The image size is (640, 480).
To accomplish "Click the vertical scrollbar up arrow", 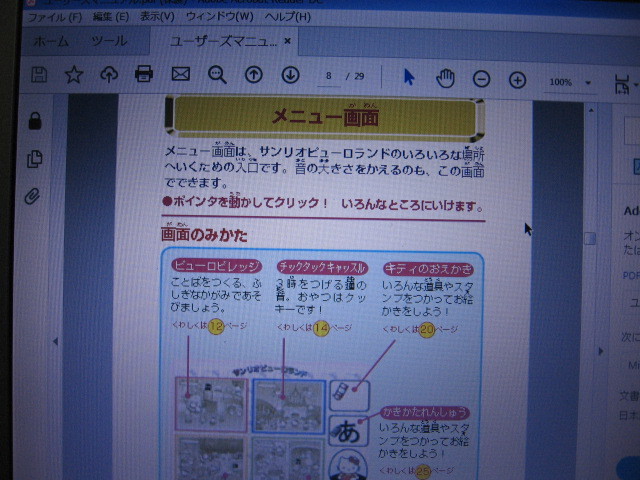I will click(591, 111).
